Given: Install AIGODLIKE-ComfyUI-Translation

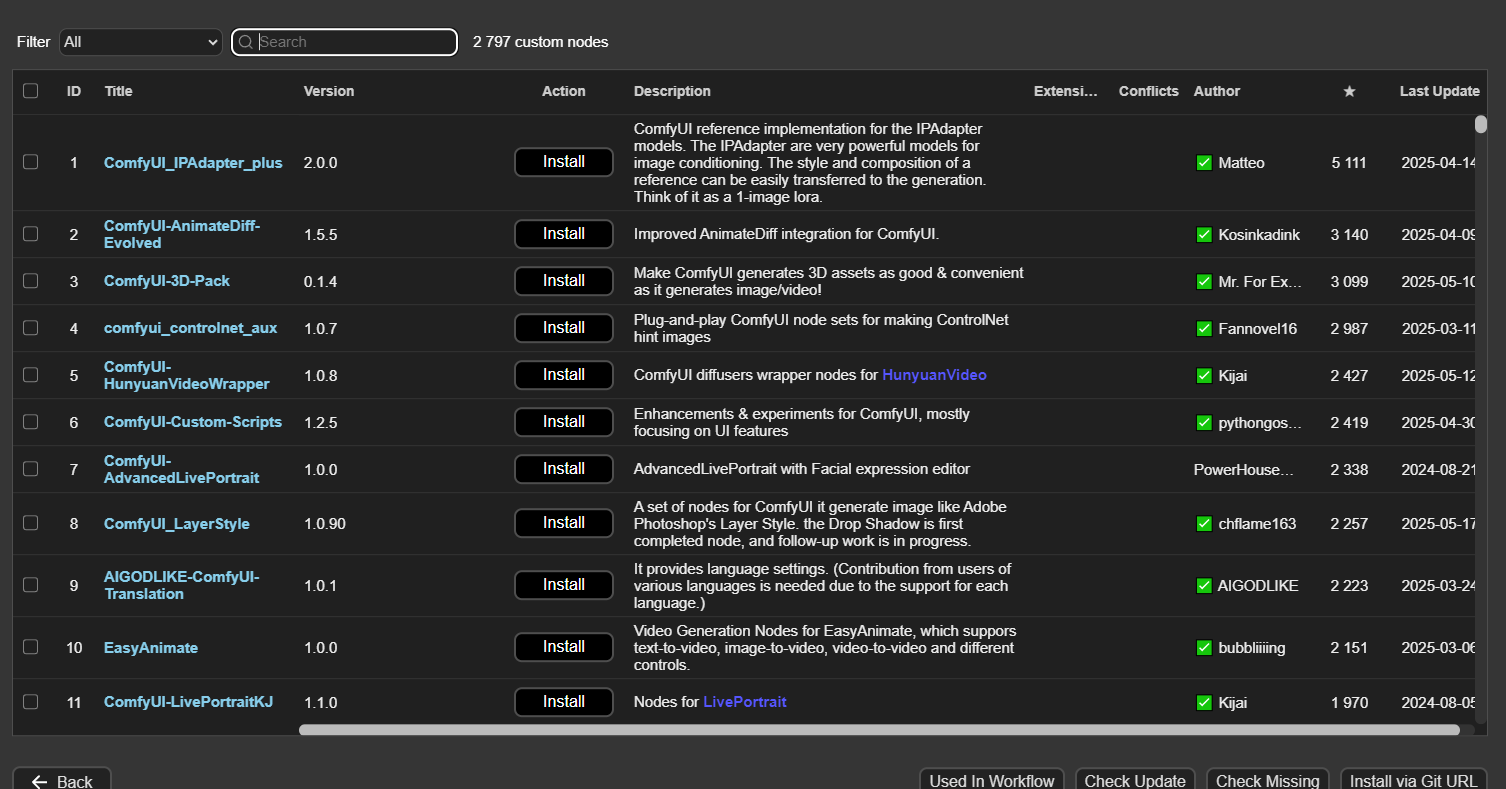Looking at the screenshot, I should point(564,585).
